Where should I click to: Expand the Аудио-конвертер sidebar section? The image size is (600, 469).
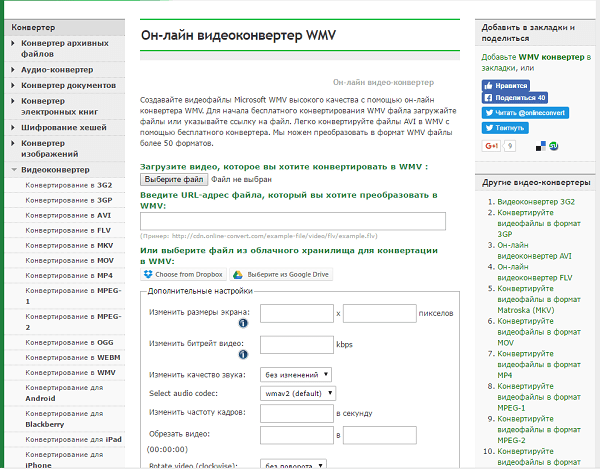[57, 70]
